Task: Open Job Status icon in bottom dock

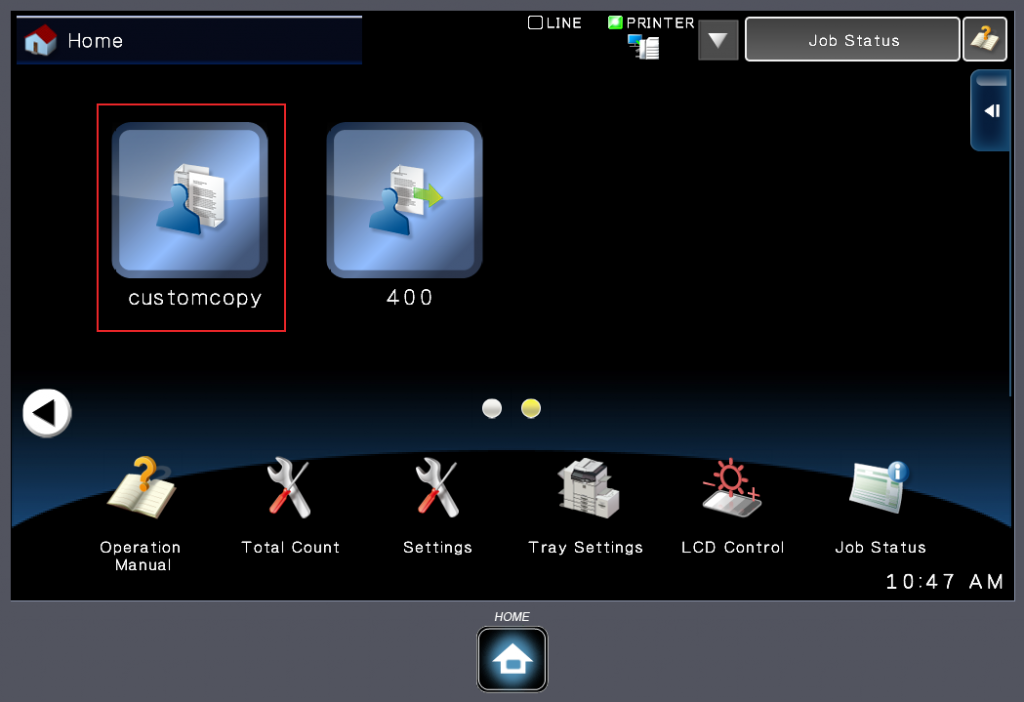Action: pos(879,489)
